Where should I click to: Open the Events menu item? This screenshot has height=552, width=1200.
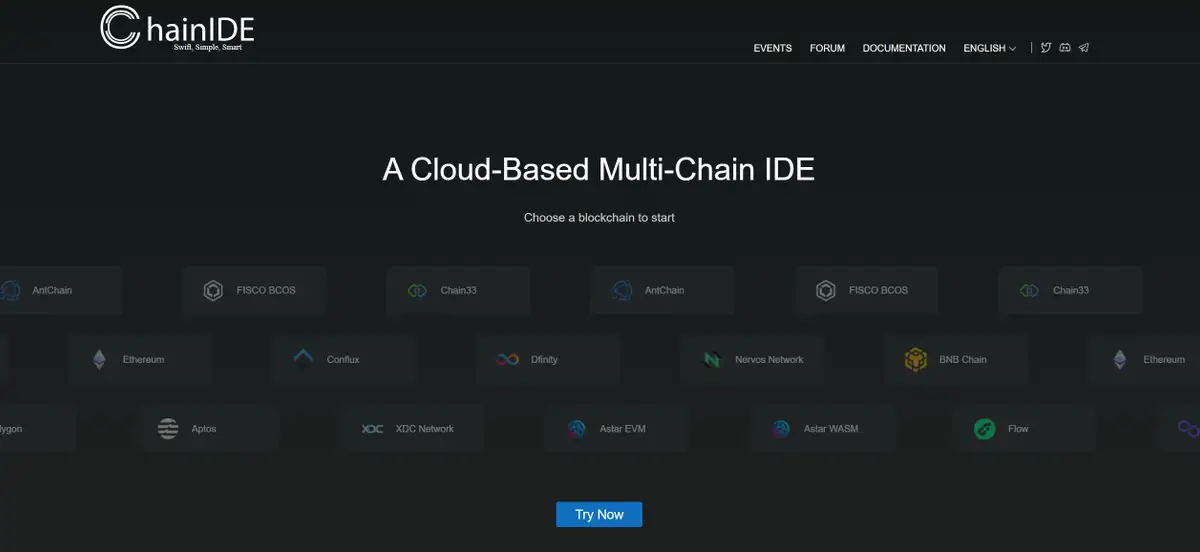pyautogui.click(x=772, y=48)
